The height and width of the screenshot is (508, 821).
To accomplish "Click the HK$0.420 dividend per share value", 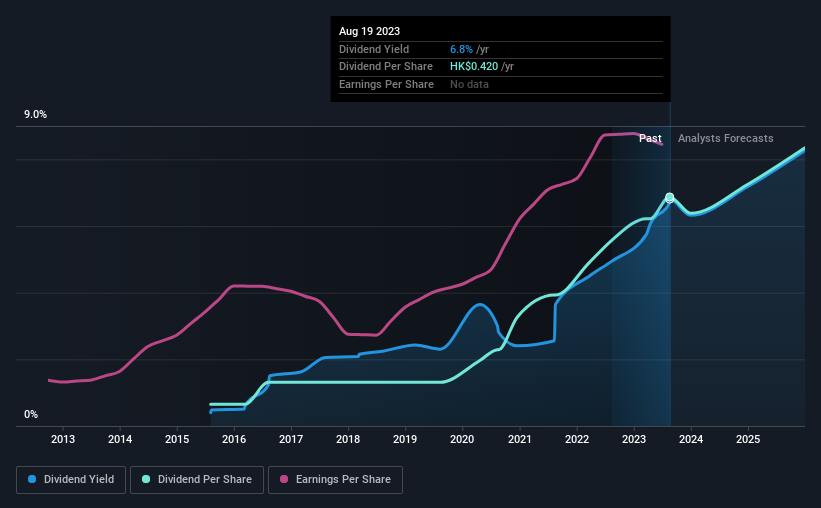I will (x=474, y=67).
